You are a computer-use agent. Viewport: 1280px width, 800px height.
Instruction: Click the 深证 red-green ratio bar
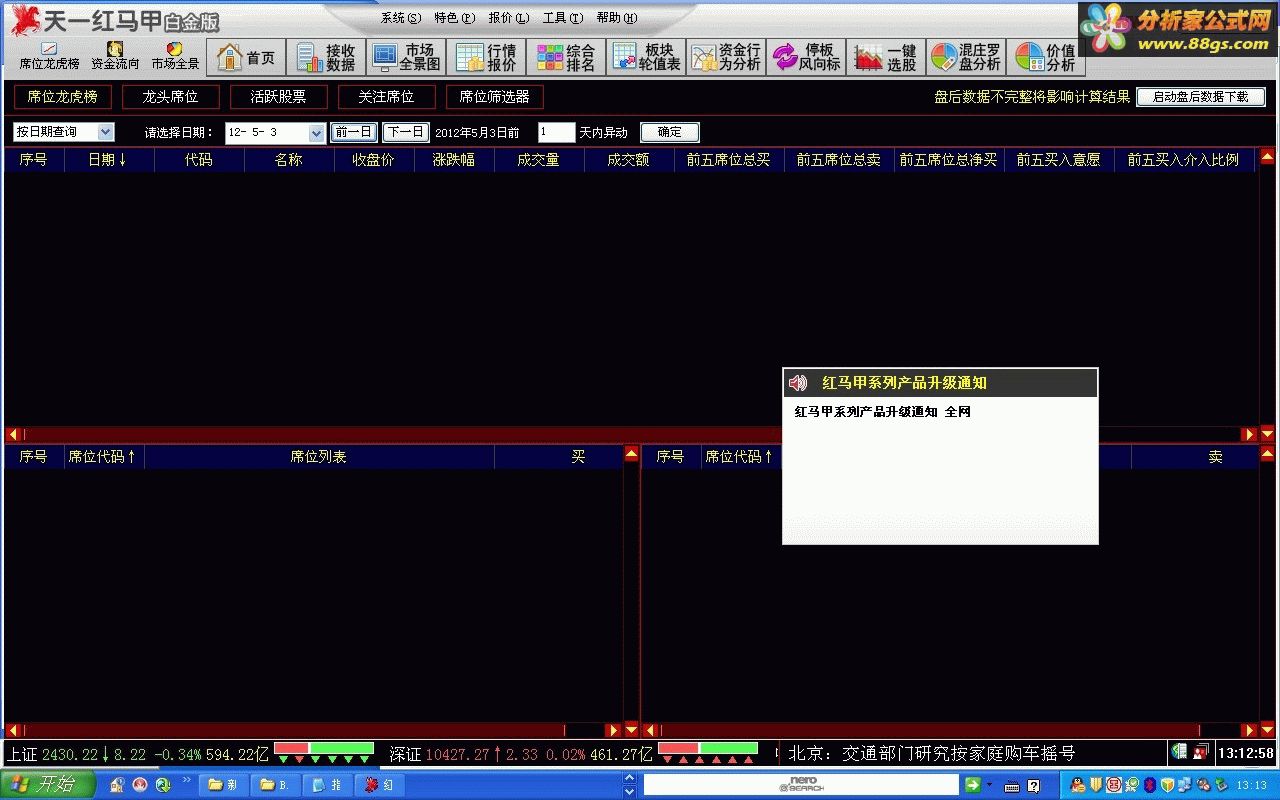708,748
